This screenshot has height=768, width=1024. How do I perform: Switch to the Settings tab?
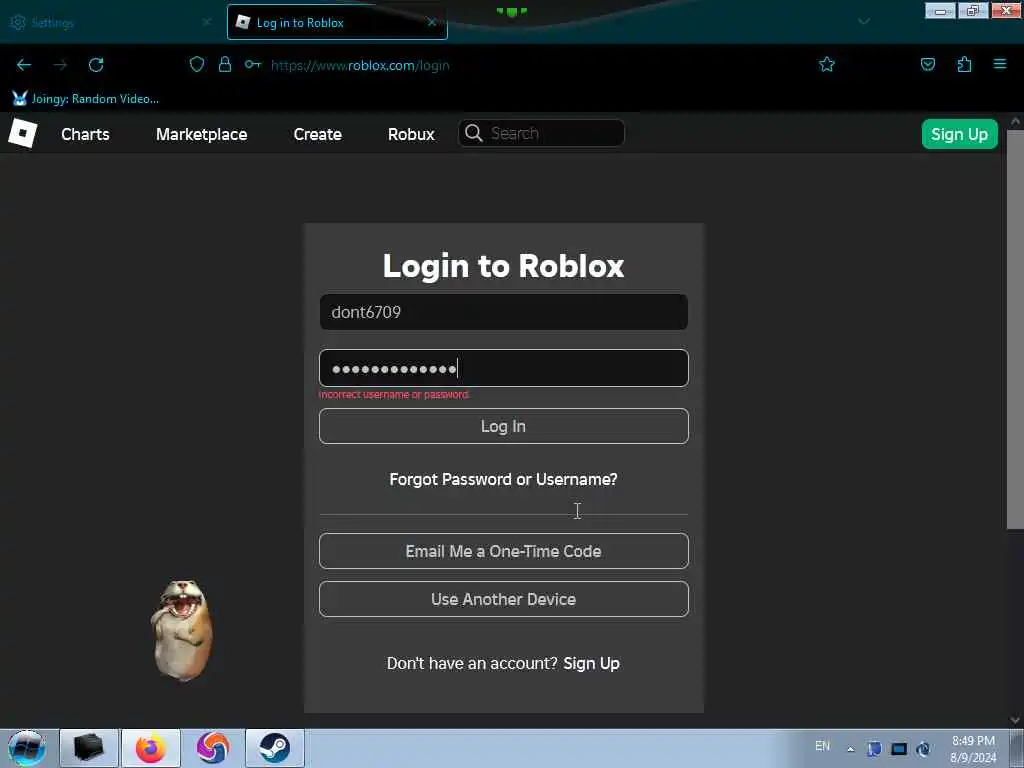coord(110,22)
